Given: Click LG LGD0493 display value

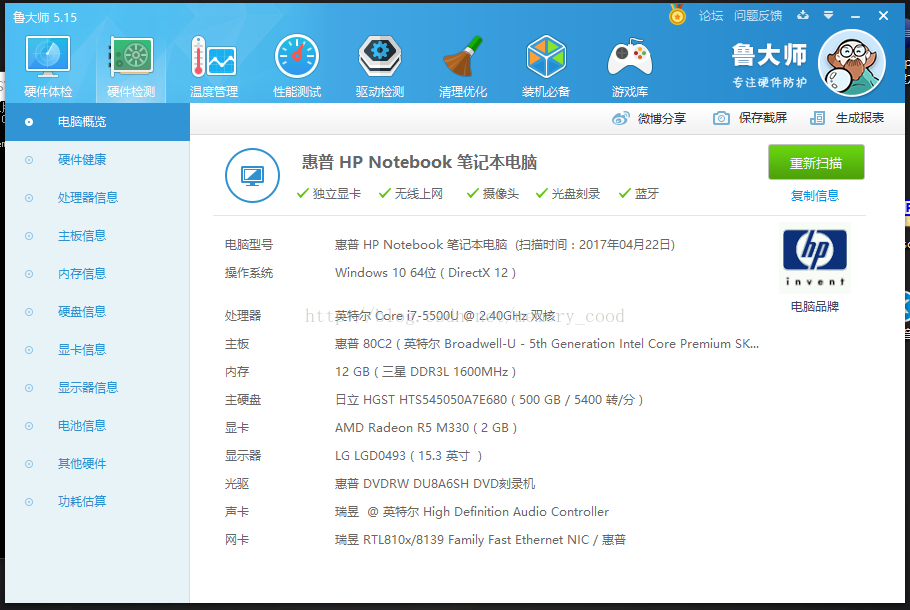Looking at the screenshot, I should [x=409, y=456].
